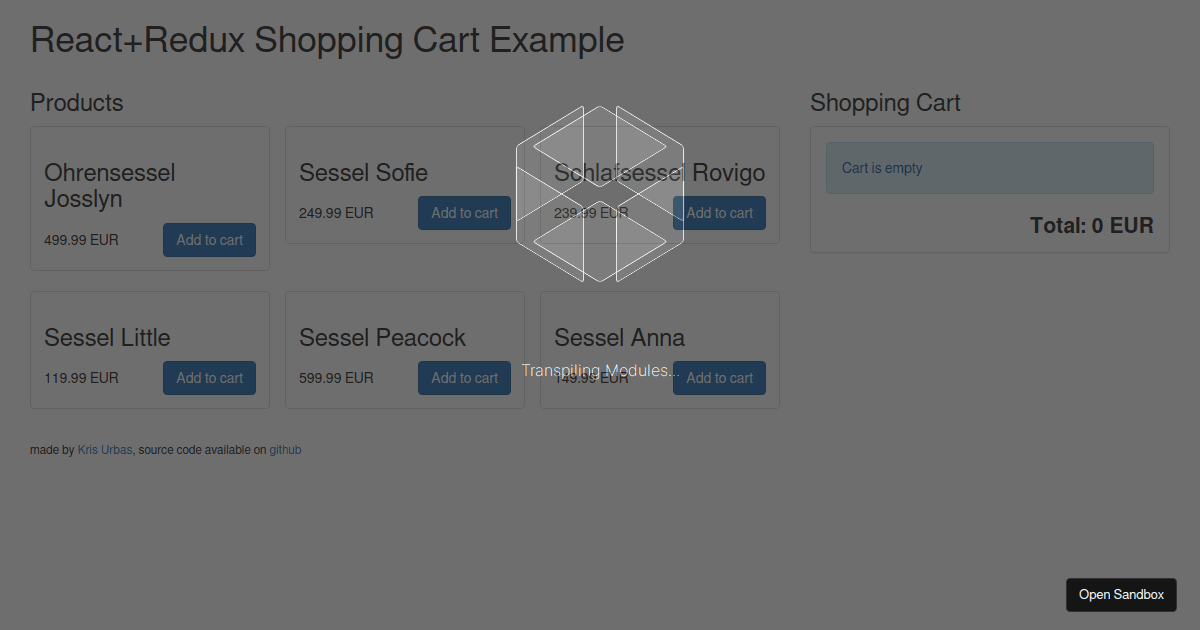
Task: Click the Total: 0 EUR text
Action: click(1092, 226)
